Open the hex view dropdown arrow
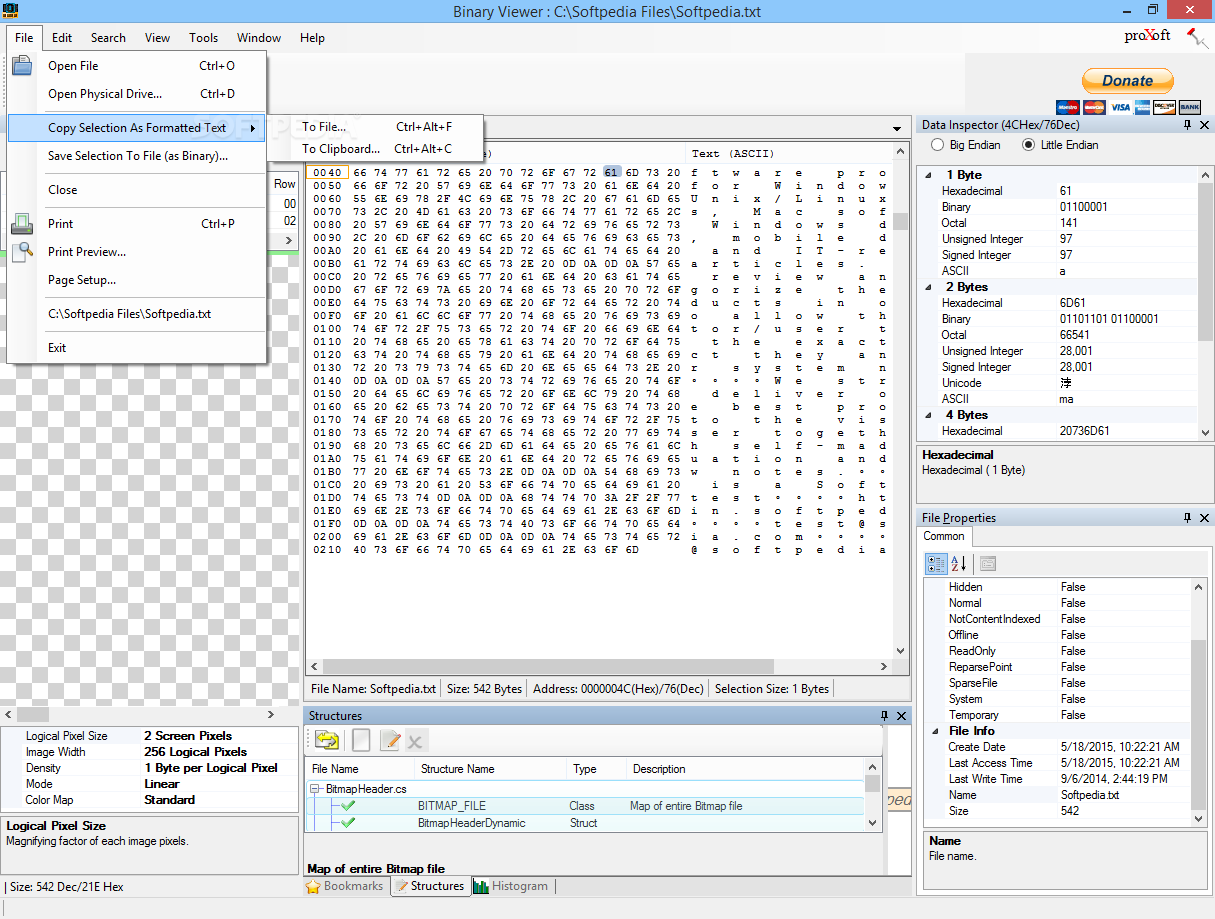Screen dimensions: 1215x919 897,128
